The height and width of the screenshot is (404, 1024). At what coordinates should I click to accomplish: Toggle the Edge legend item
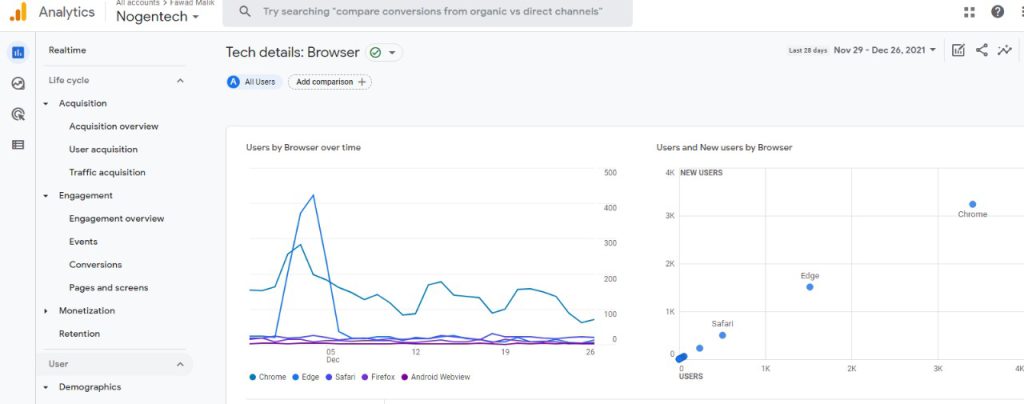point(306,377)
